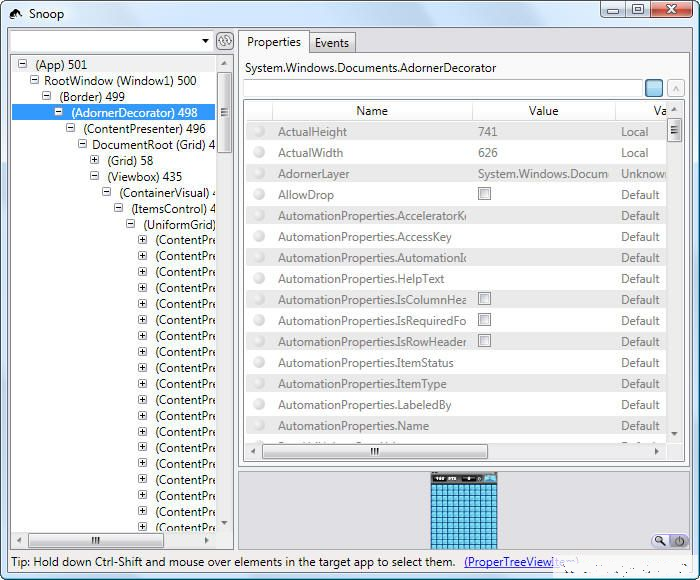This screenshot has height=580, width=700.
Task: Click the property grid scroll-right arrow
Action: [657, 451]
